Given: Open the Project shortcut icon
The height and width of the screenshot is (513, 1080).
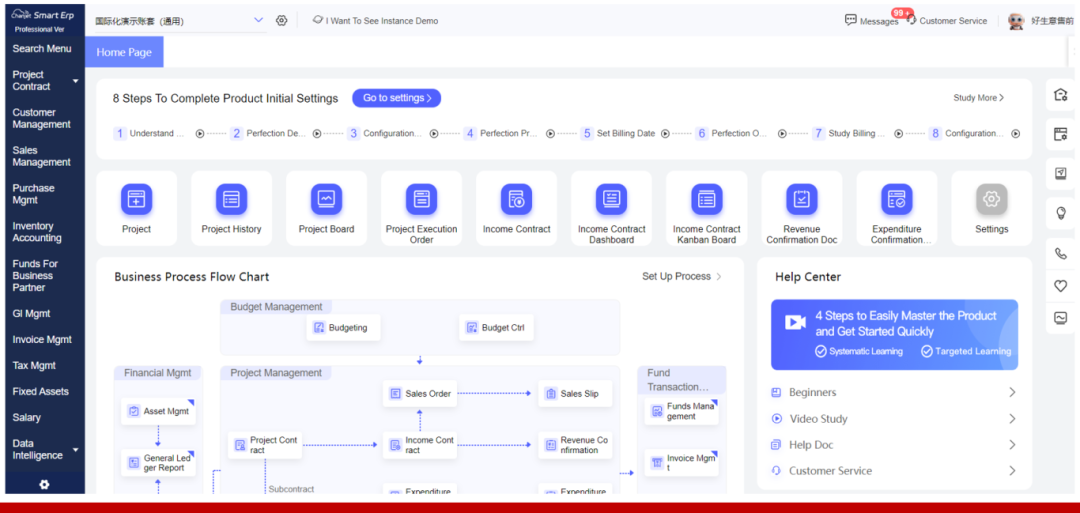Looking at the screenshot, I should [136, 200].
